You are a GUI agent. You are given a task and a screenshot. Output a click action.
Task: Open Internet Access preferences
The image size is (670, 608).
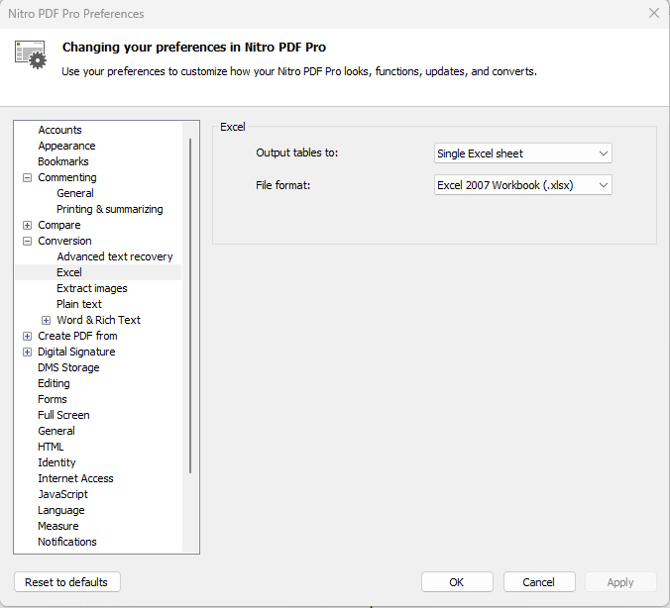[76, 479]
